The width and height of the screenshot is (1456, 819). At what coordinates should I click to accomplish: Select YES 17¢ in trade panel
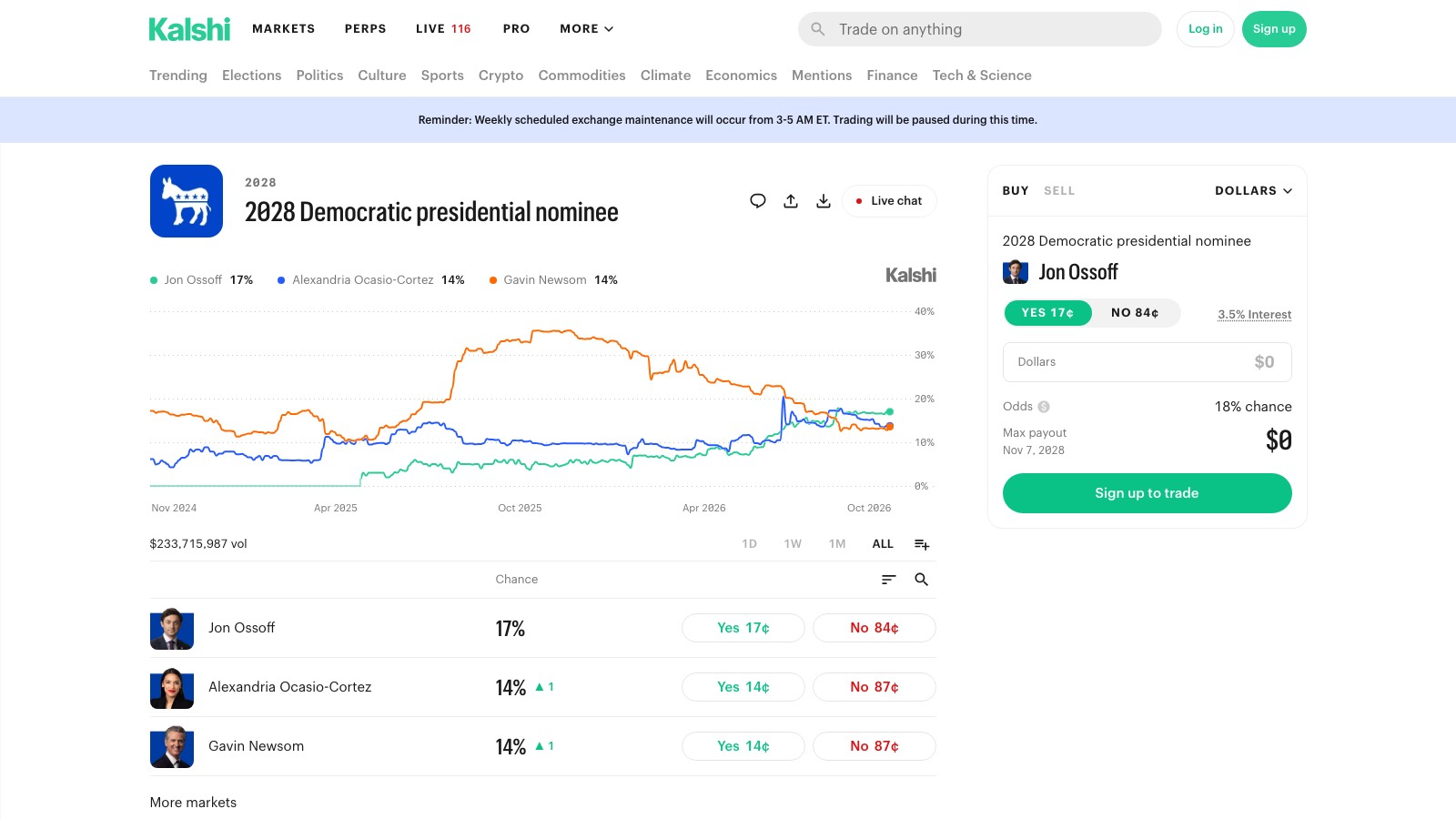click(x=1047, y=313)
